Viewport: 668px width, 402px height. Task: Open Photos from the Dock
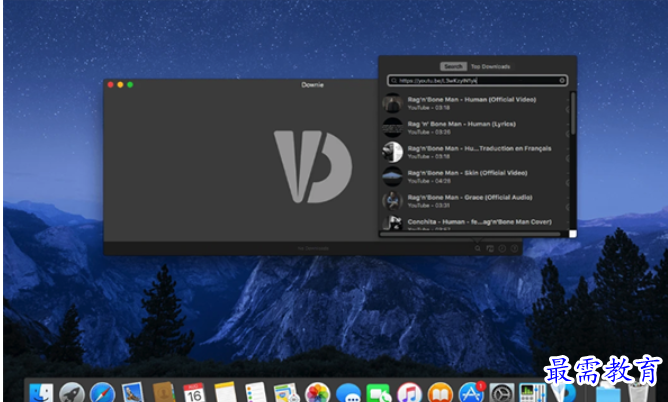click(x=317, y=393)
